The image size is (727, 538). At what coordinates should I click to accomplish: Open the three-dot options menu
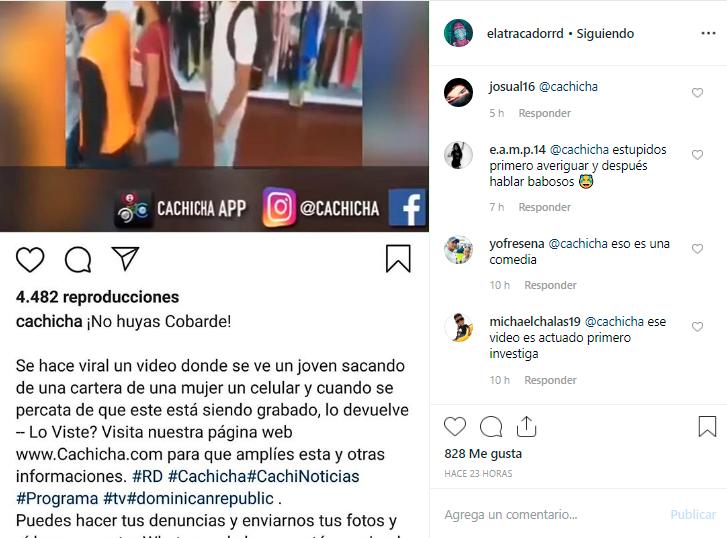click(708, 33)
